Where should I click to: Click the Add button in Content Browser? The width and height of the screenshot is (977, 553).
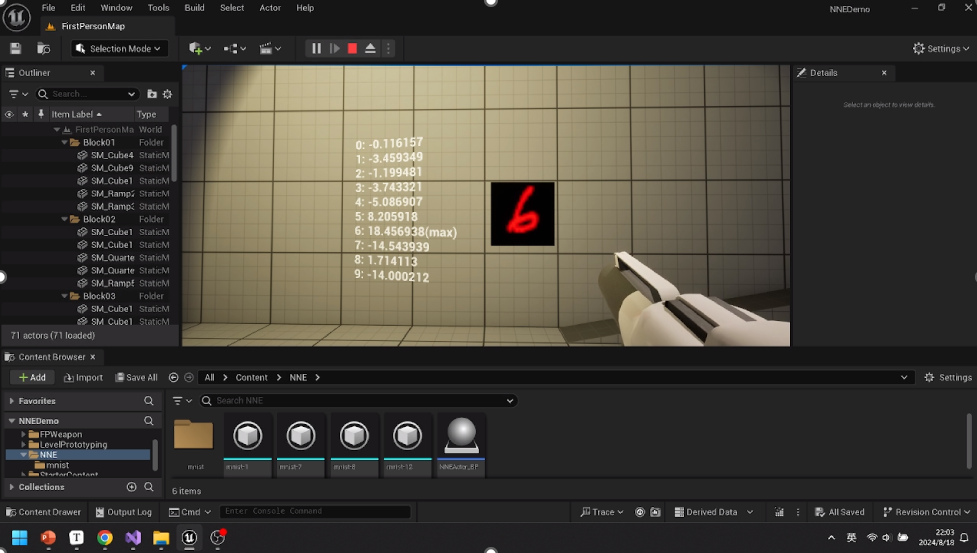(32, 377)
